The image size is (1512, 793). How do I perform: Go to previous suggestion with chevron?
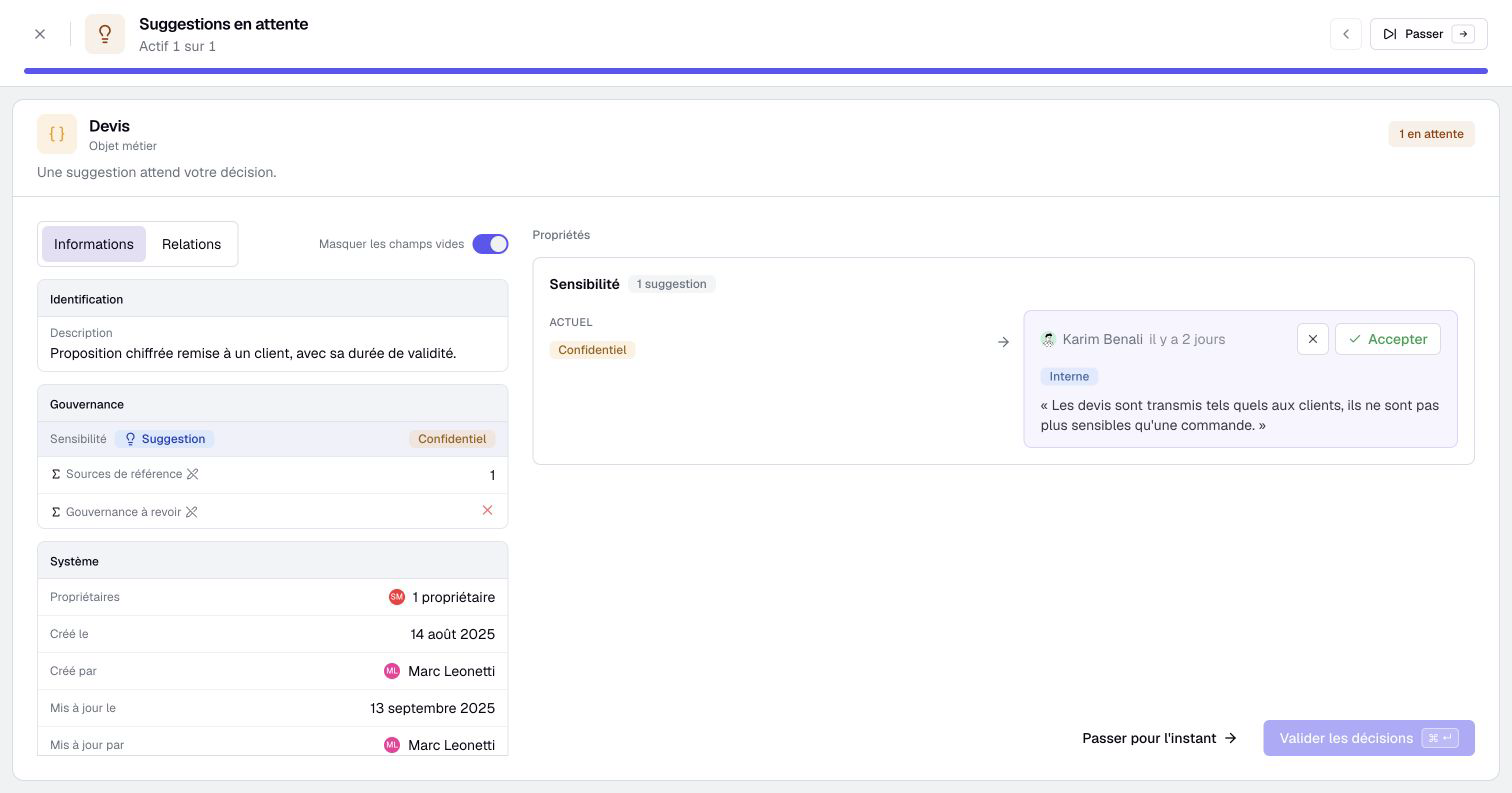point(1346,34)
